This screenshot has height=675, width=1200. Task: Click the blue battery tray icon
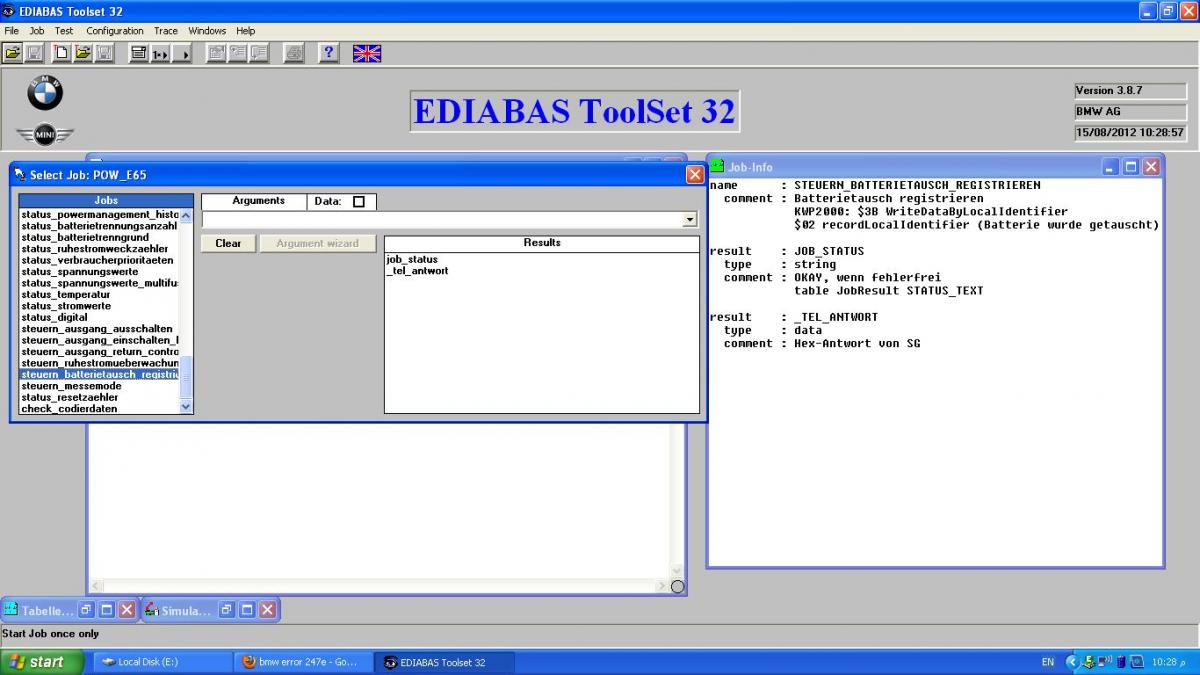[1121, 662]
